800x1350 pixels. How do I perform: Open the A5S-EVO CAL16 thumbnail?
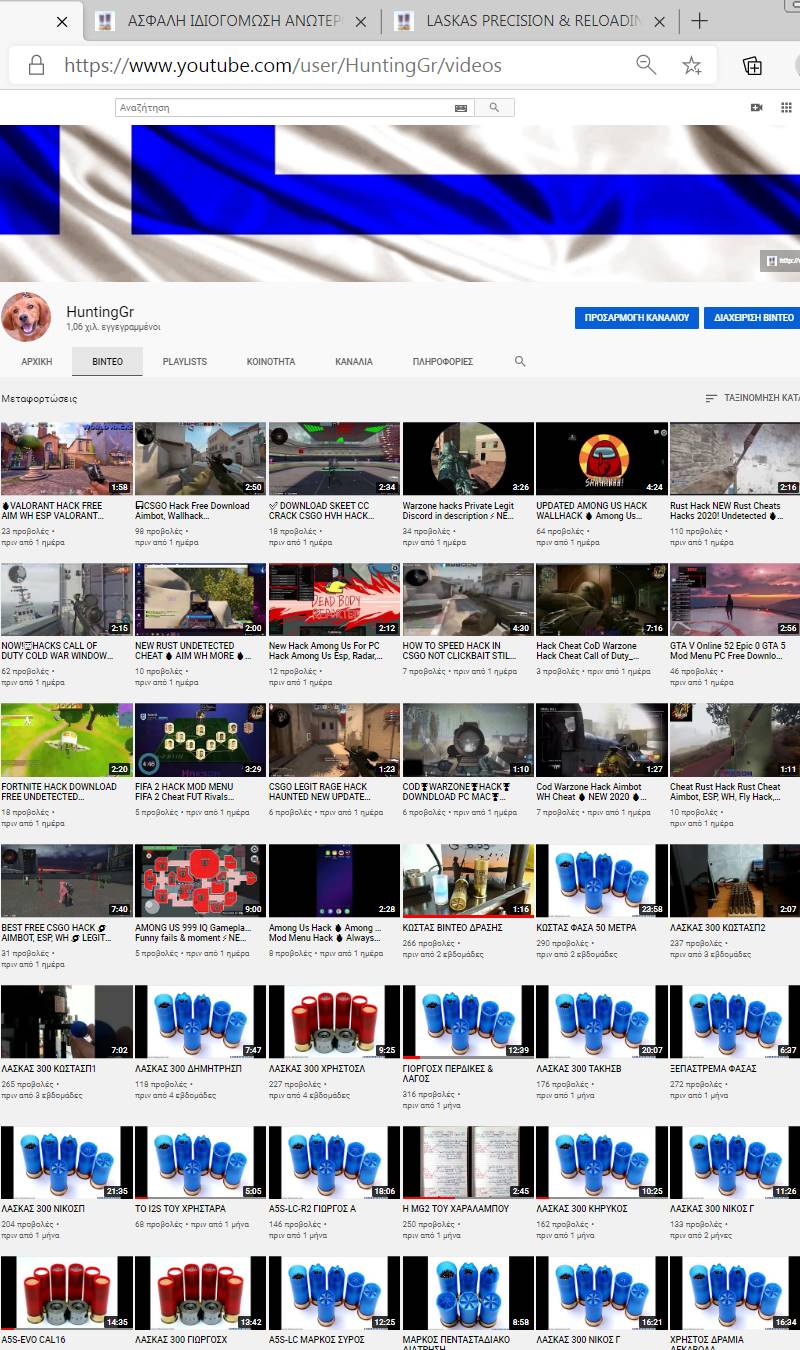[x=67, y=1294]
